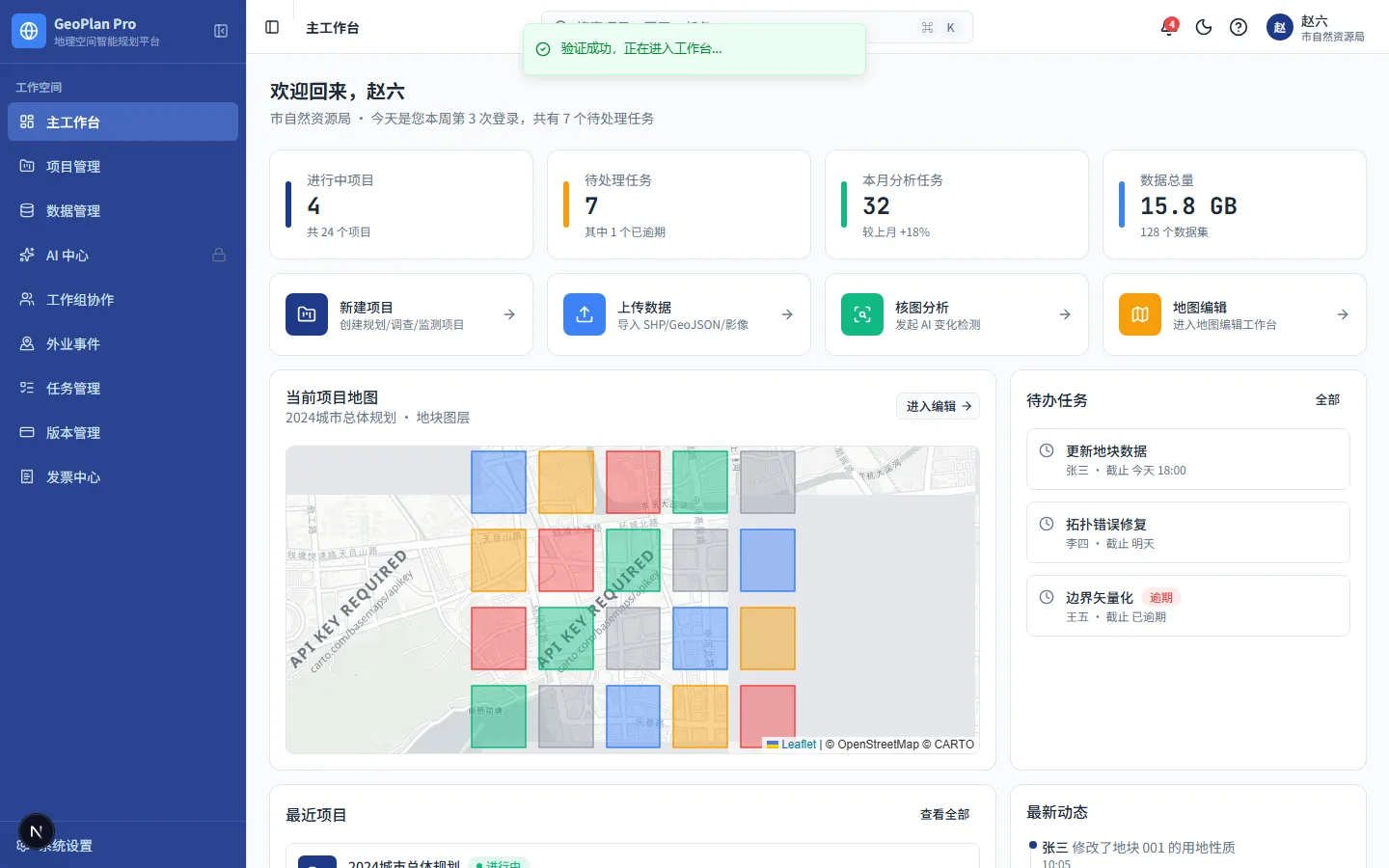This screenshot has height=868, width=1389.
Task: Click the 逾期 overdue tag
Action: click(x=1161, y=598)
